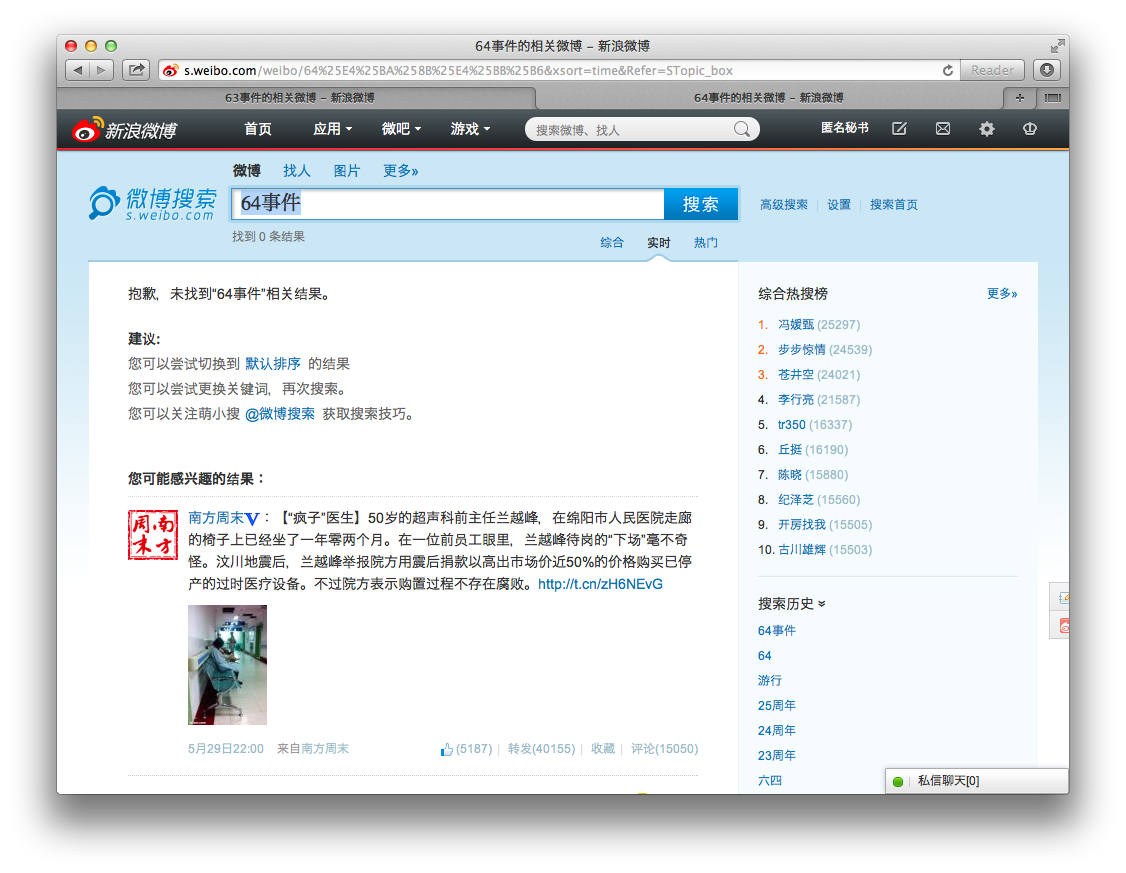Click post source 来自南方周末

click(313, 749)
